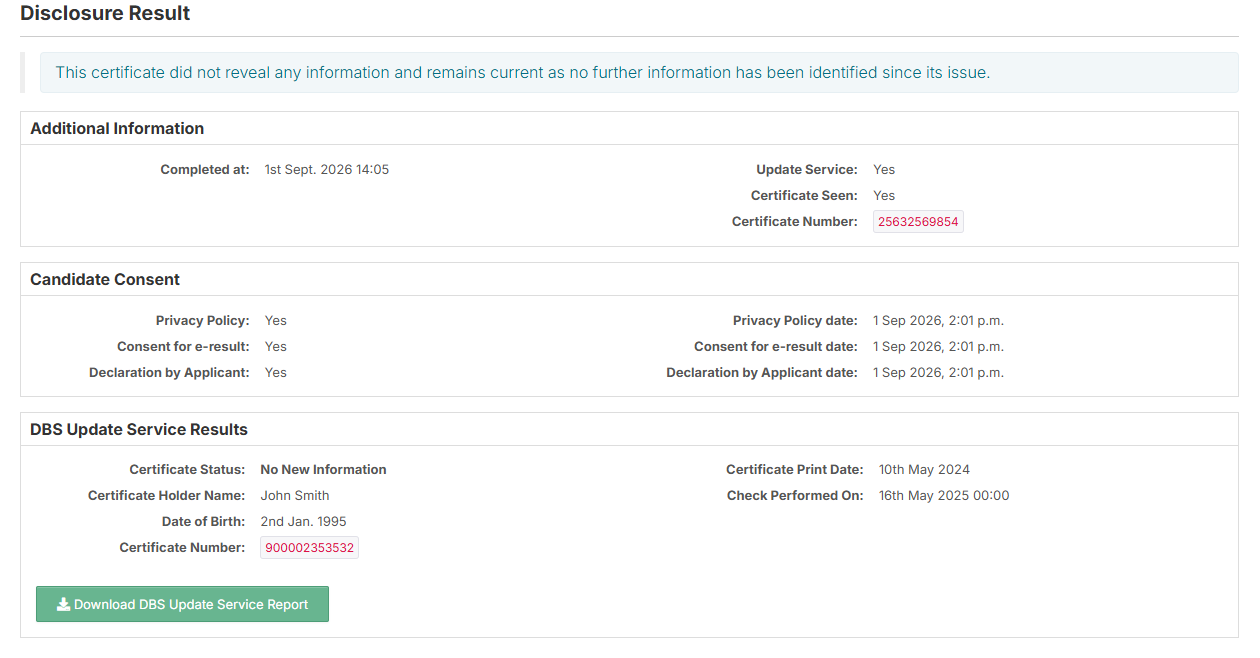
Task: Click the Yes value beside Certificate Seen
Action: (x=884, y=196)
